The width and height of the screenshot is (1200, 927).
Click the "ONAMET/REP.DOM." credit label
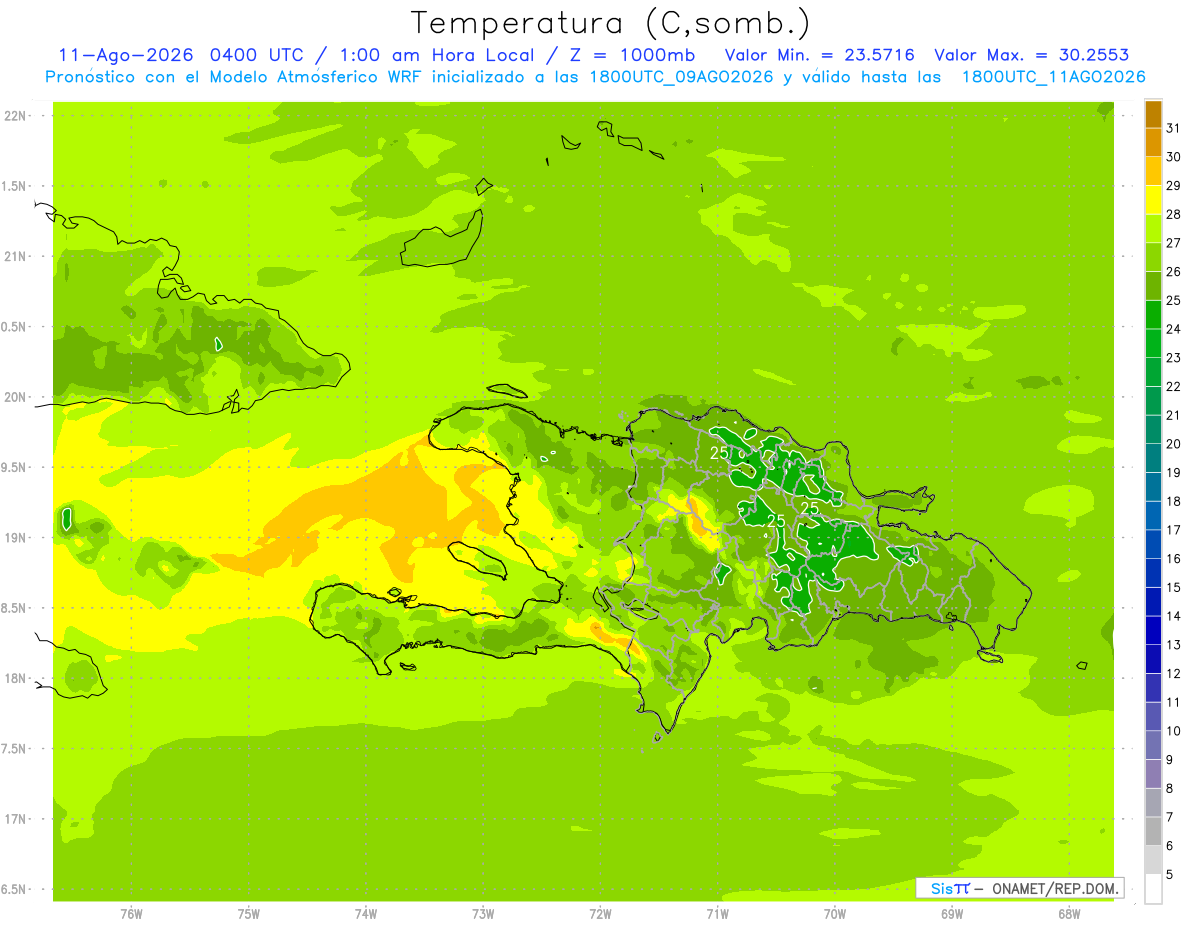coord(1055,888)
